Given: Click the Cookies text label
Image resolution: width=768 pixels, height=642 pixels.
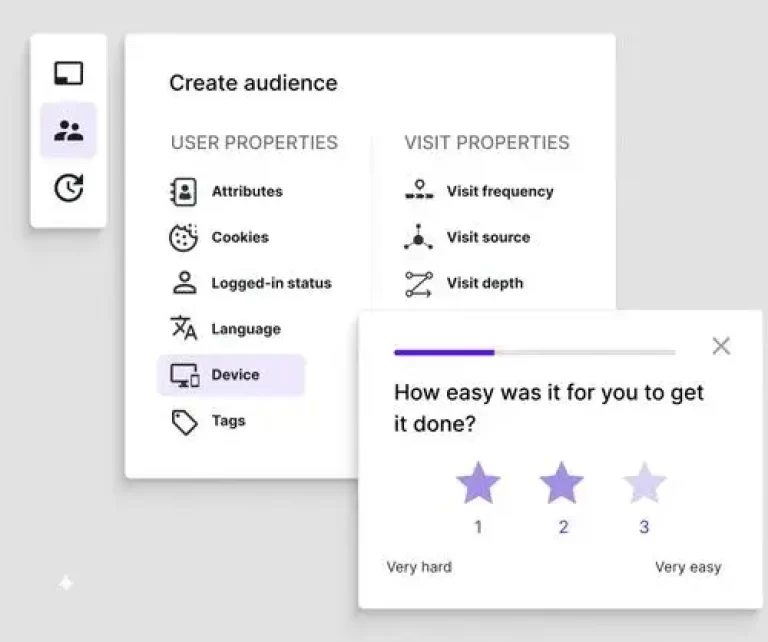Looking at the screenshot, I should click(x=240, y=237).
